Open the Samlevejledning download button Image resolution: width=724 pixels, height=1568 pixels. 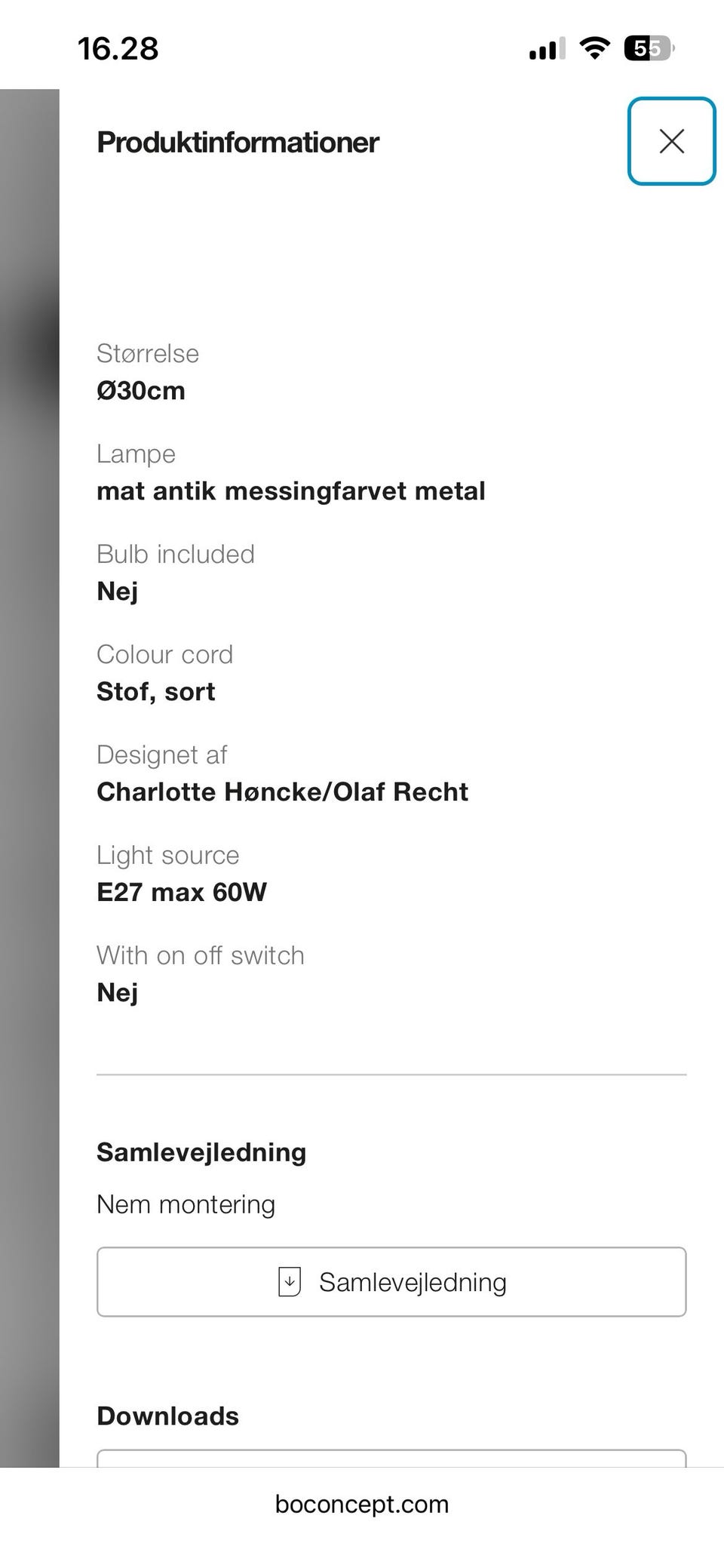(391, 1282)
